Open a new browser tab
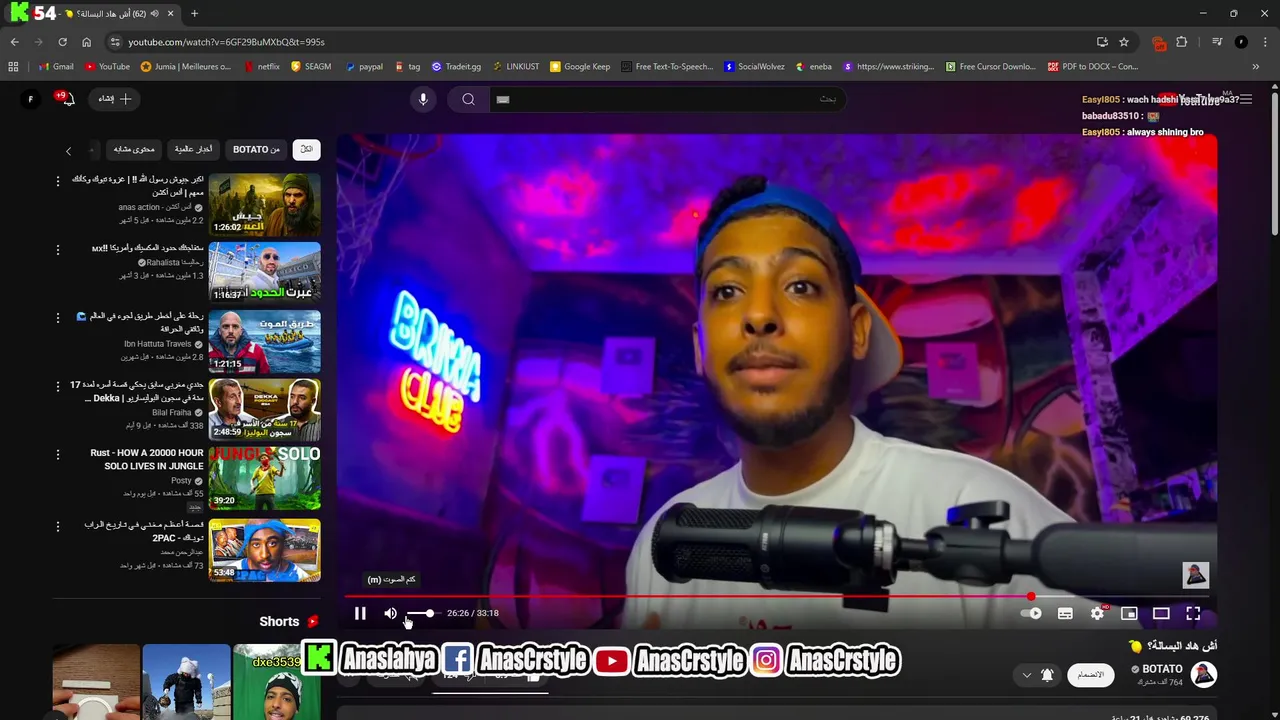The width and height of the screenshot is (1280, 720). click(194, 13)
